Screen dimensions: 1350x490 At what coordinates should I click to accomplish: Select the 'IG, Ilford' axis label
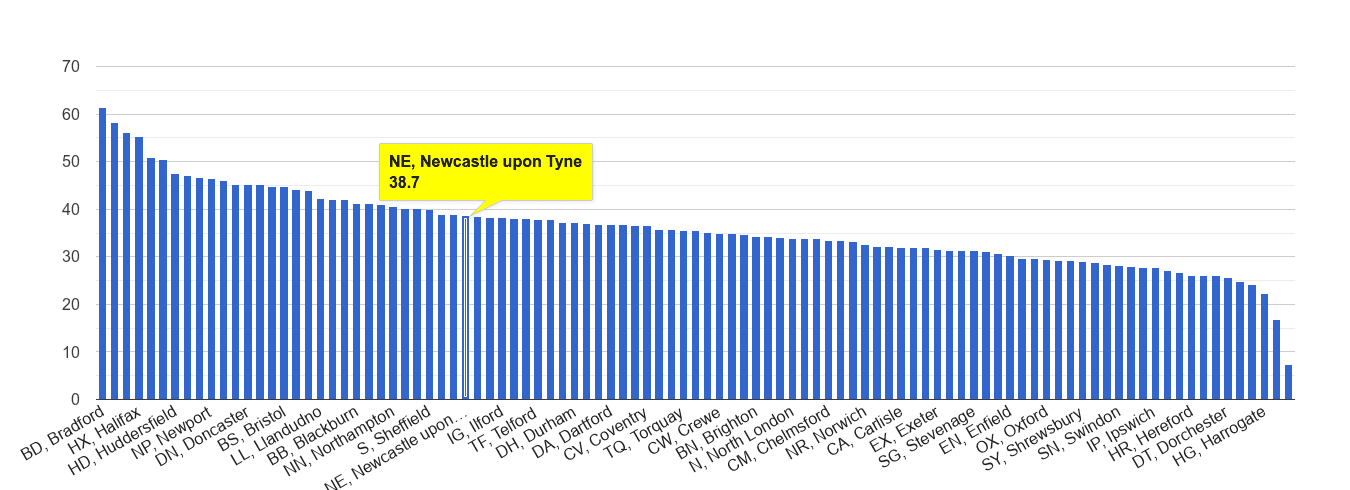click(475, 424)
